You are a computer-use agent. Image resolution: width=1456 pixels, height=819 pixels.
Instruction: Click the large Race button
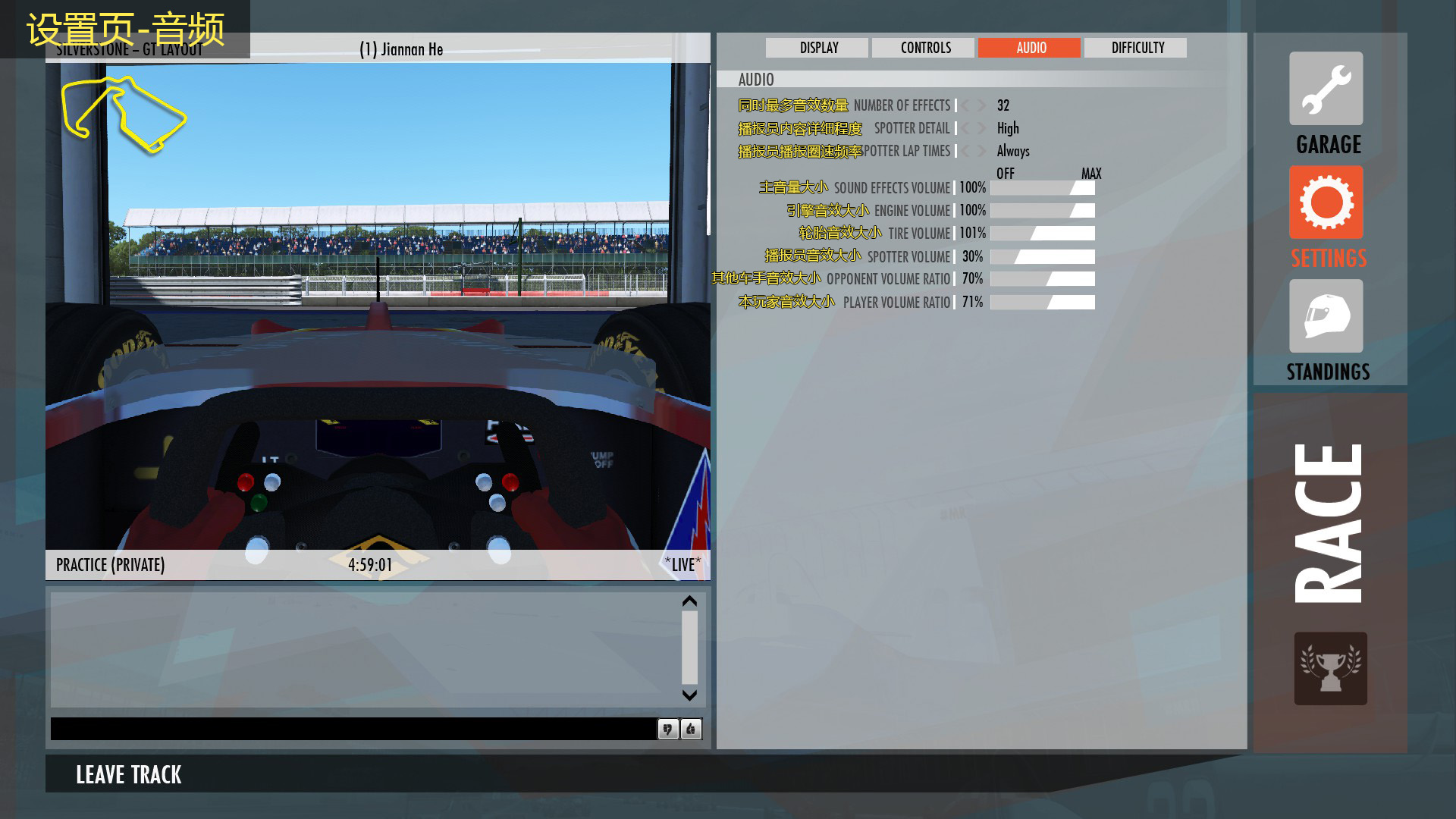1329,522
